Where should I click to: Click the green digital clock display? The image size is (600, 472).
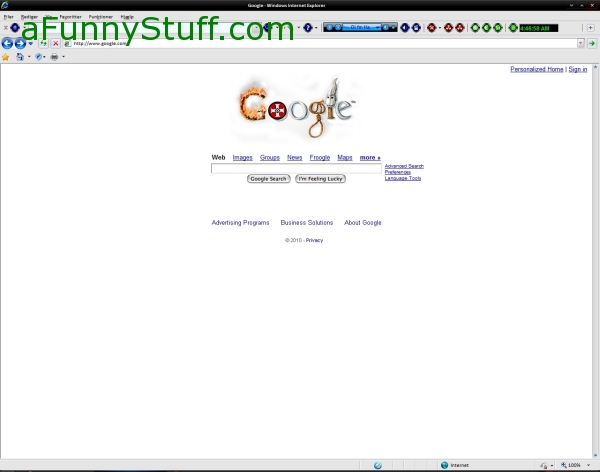[539, 28]
